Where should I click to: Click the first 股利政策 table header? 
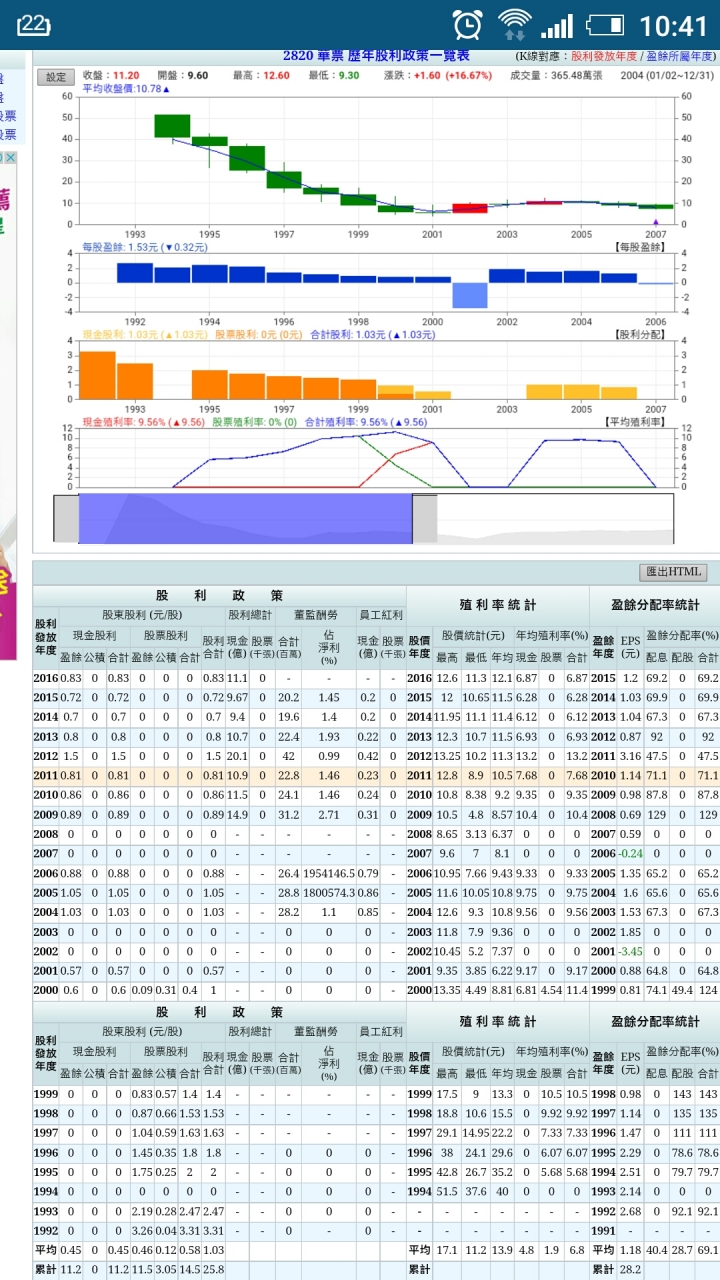pos(219,595)
